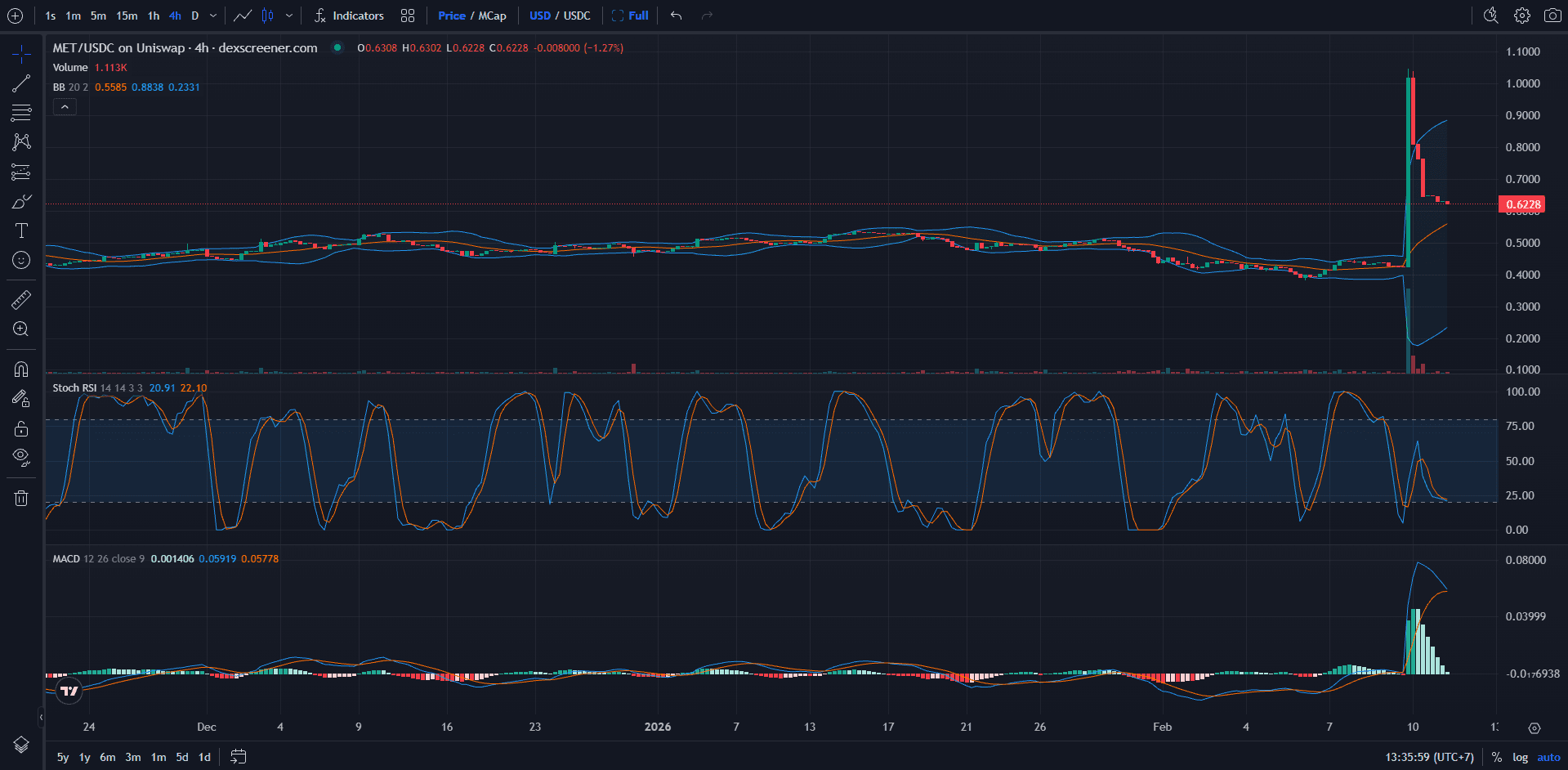Activate the measure ruler tool

pyautogui.click(x=20, y=299)
